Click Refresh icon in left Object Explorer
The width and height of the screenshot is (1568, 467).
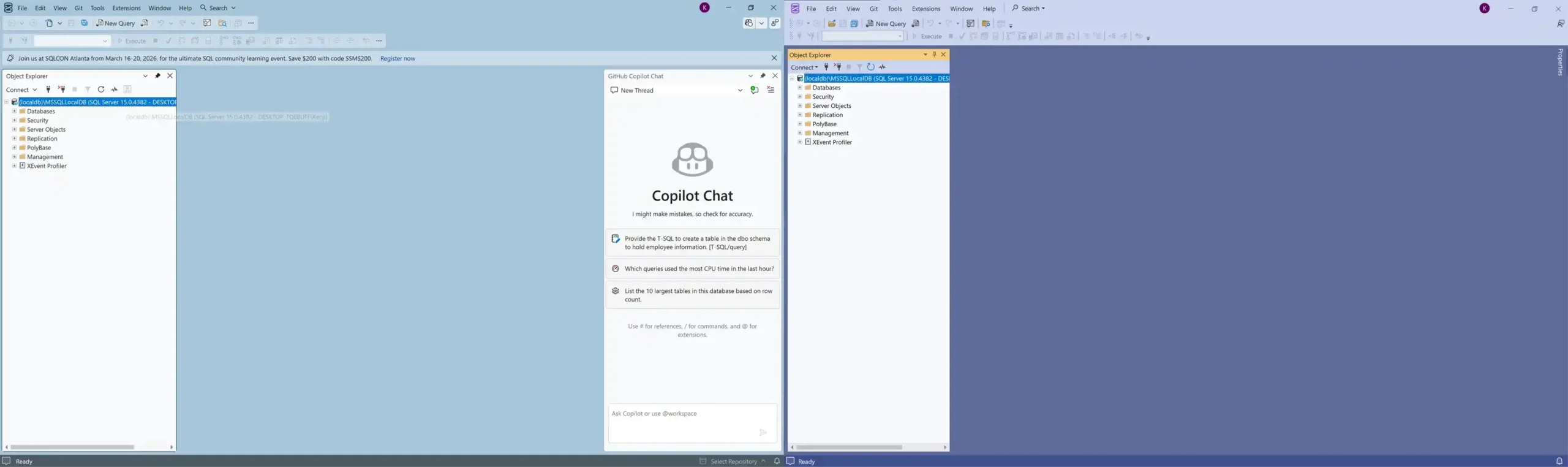click(x=101, y=89)
